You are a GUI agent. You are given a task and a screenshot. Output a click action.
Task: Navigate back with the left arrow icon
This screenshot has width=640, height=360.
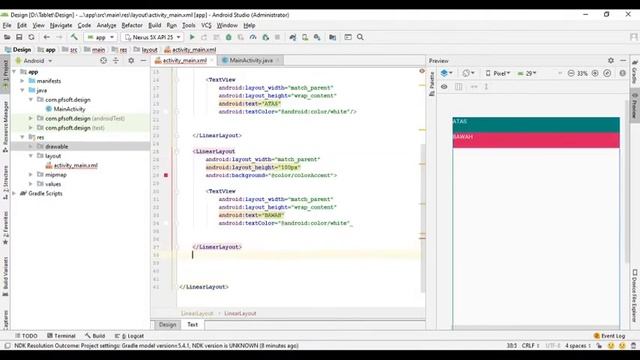pyautogui.click(x=47, y=37)
